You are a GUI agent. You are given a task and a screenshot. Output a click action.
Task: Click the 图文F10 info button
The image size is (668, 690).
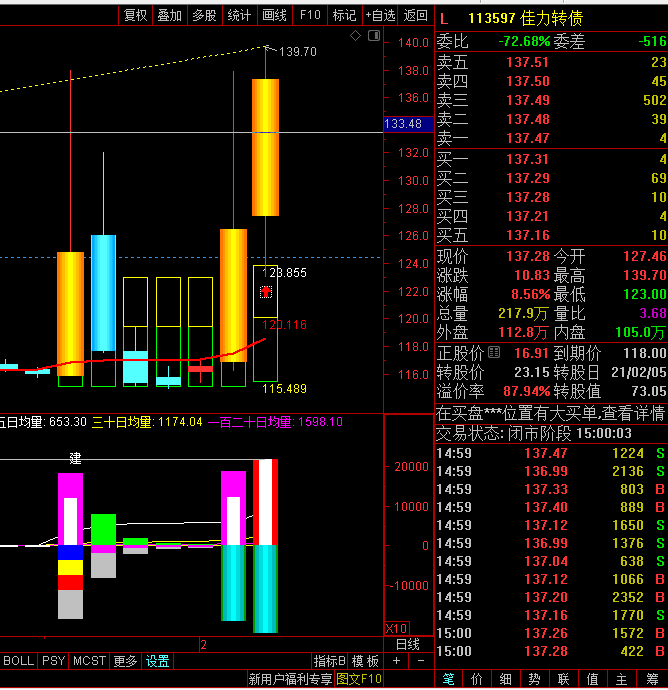pyautogui.click(x=359, y=679)
